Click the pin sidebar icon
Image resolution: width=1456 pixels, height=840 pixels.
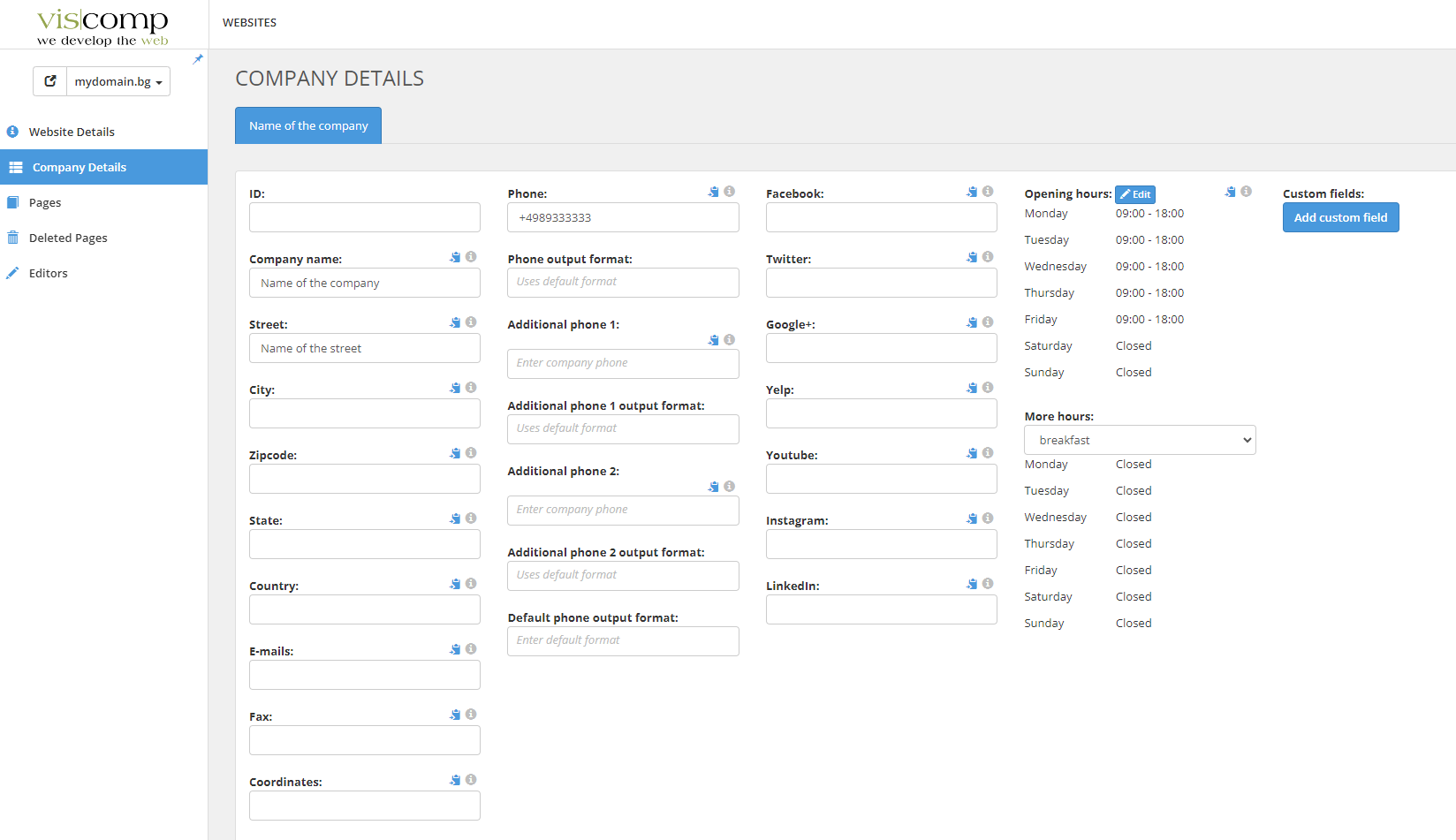click(x=198, y=59)
